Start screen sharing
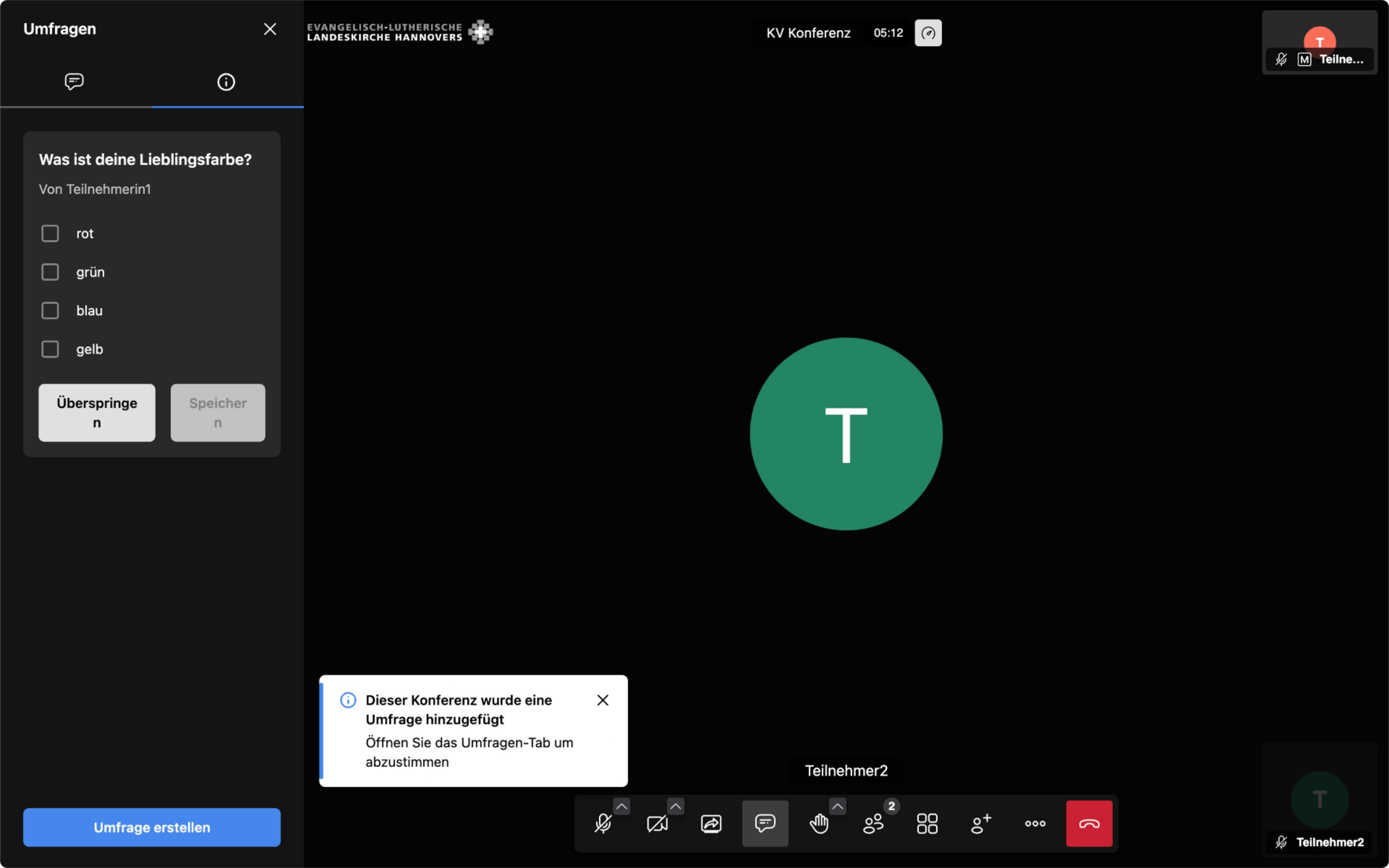 point(711,823)
